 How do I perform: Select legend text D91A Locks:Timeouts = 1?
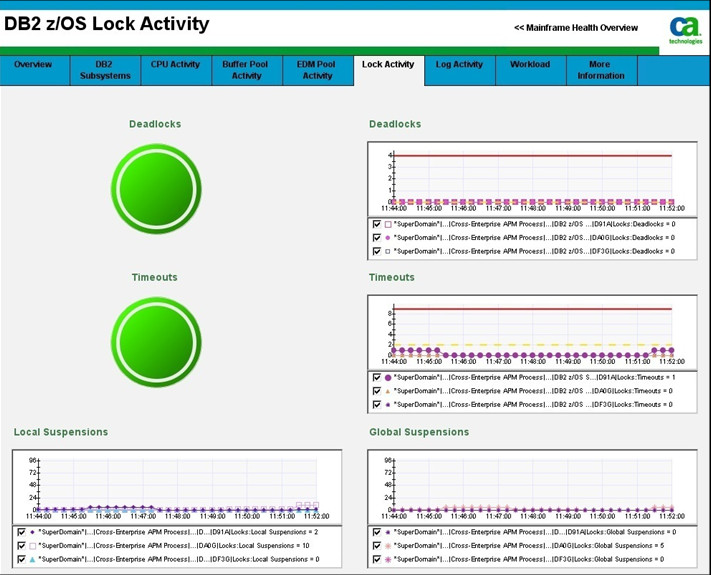534,377
